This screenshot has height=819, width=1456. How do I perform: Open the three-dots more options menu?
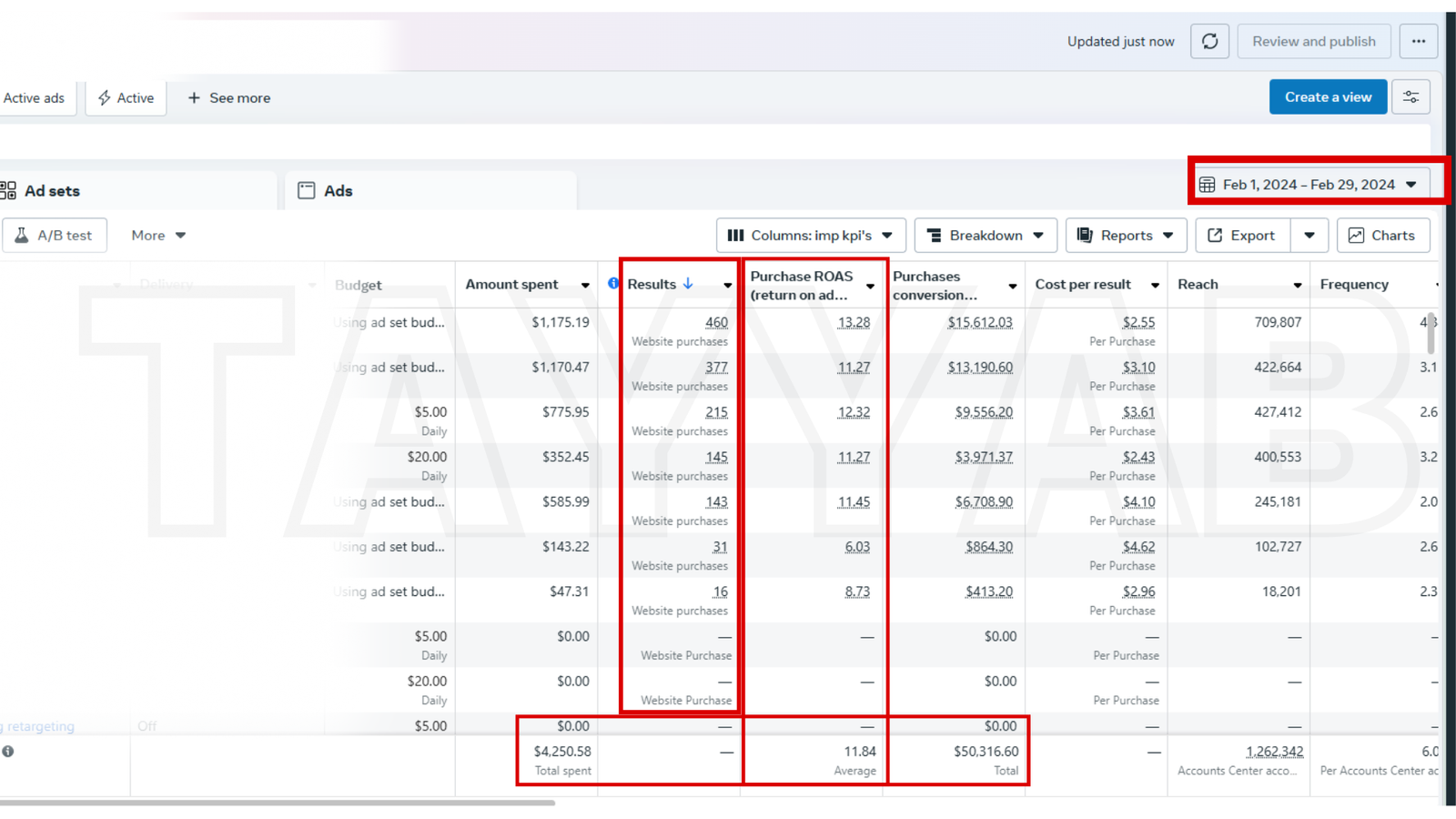[x=1418, y=42]
